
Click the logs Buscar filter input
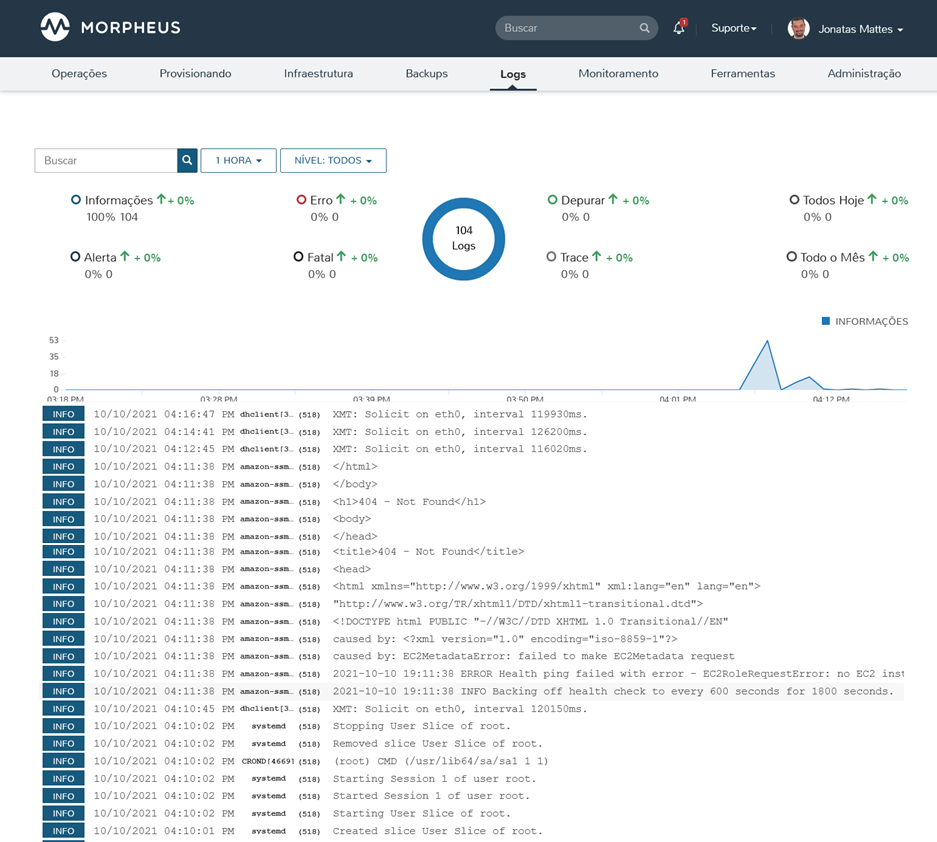tap(106, 160)
